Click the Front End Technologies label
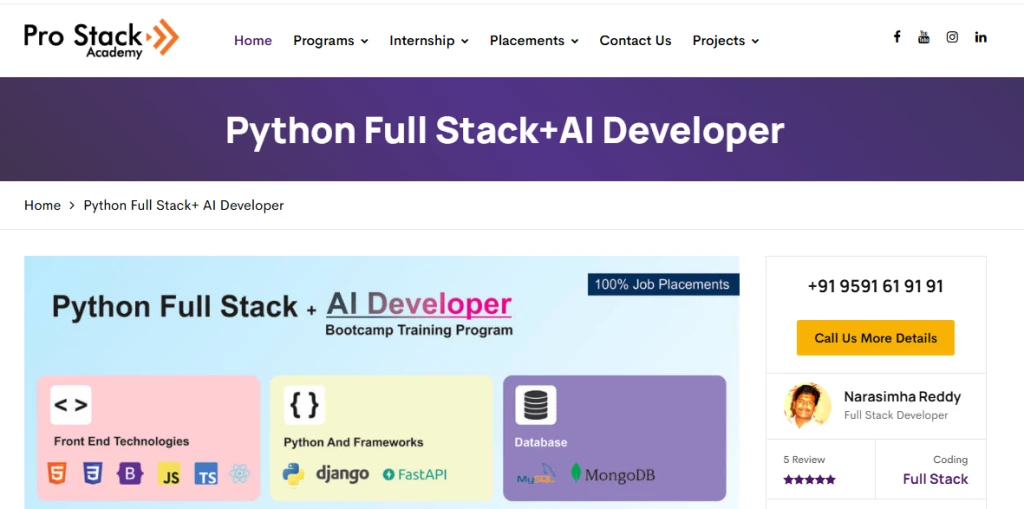 [121, 441]
